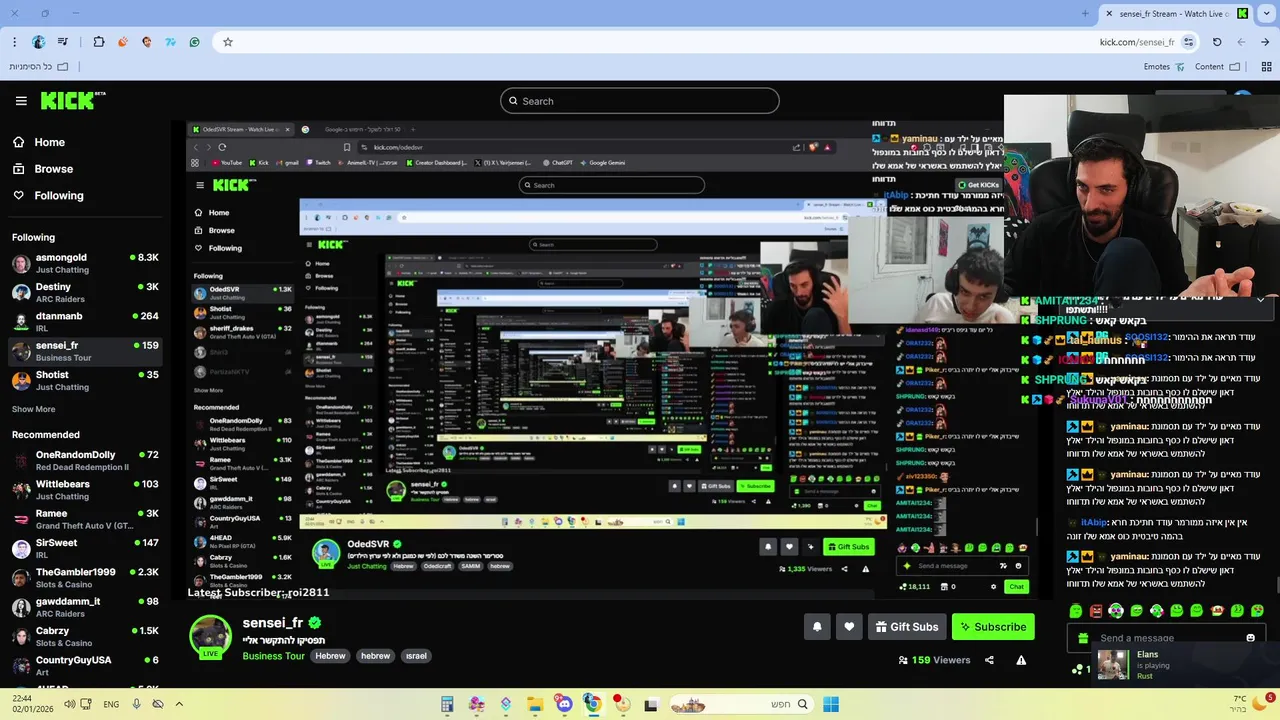Screen dimensions: 1280x720
Task: Click the site settings icon beside kick.com URL
Action: 1188,42
